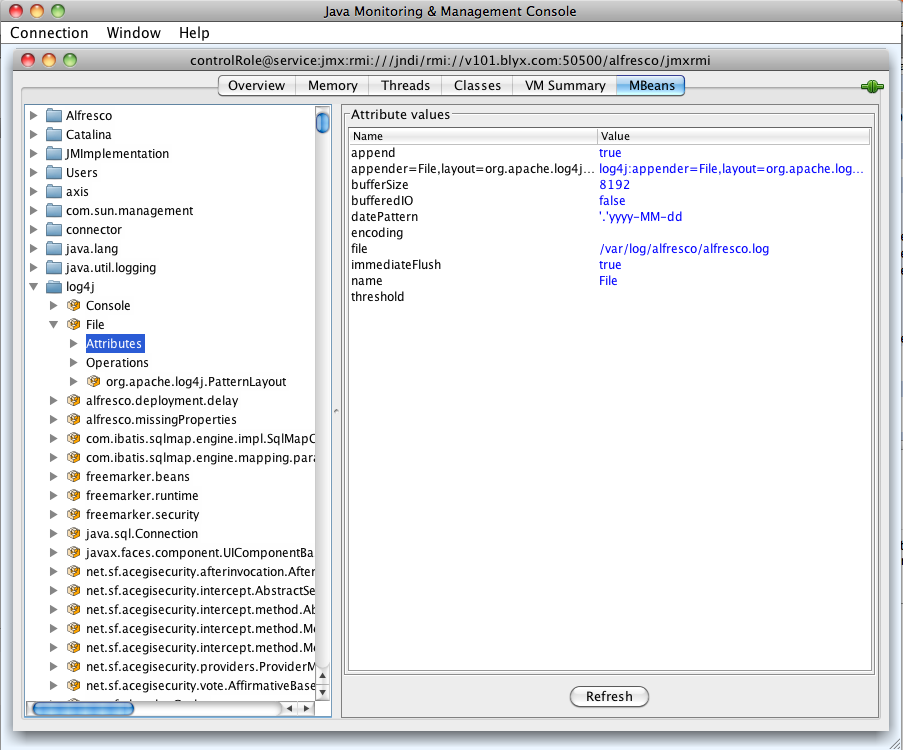903x750 pixels.
Task: Click the net.sf.acegisecurity.providers MBean icon
Action: 73,666
